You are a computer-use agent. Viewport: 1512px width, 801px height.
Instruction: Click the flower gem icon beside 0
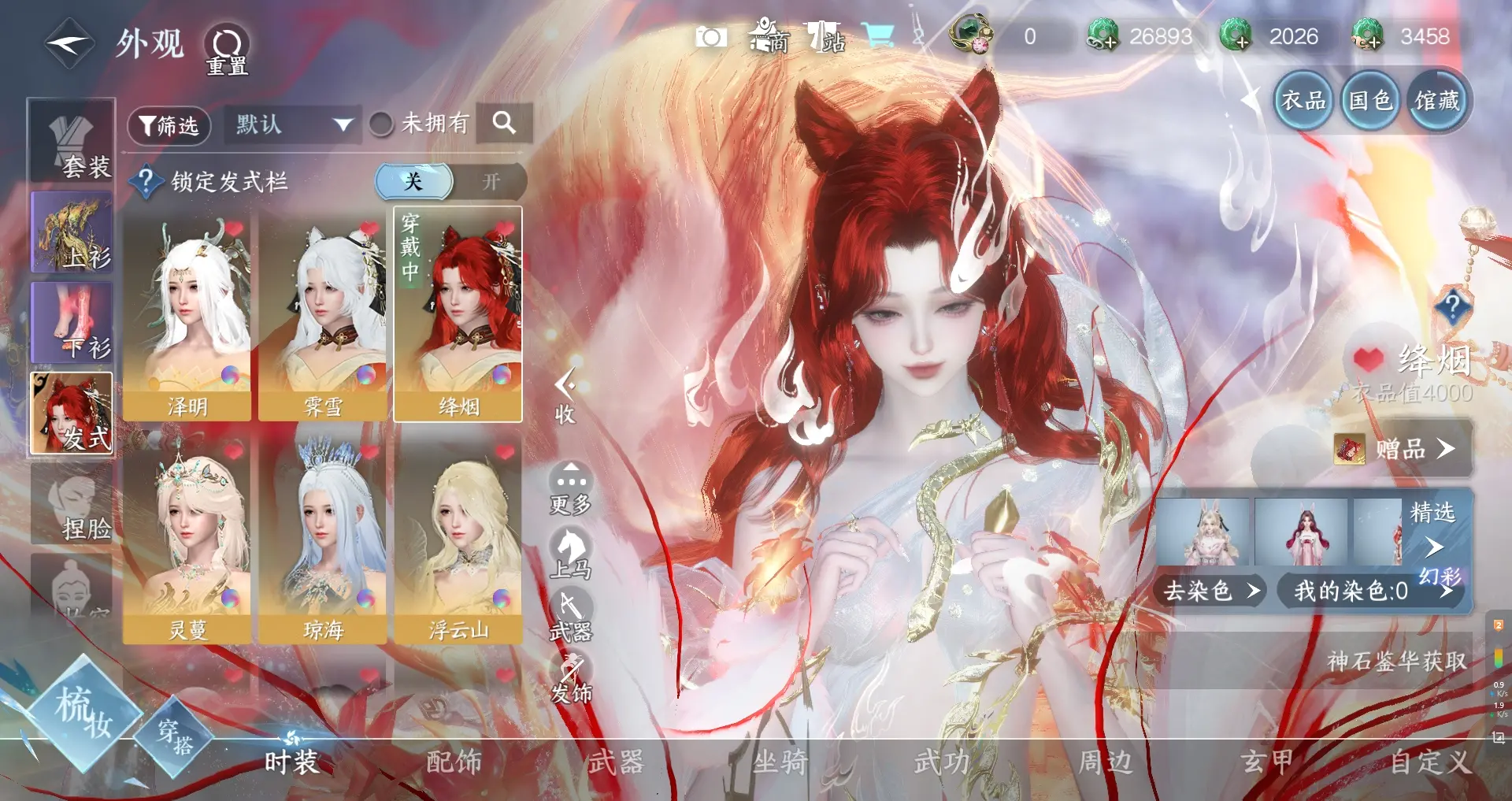[x=970, y=34]
